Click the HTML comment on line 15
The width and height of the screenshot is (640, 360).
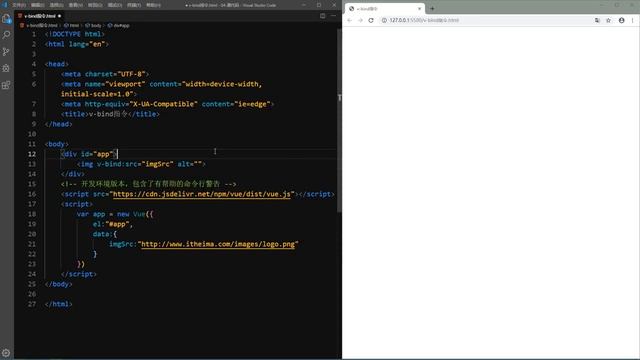(149, 184)
